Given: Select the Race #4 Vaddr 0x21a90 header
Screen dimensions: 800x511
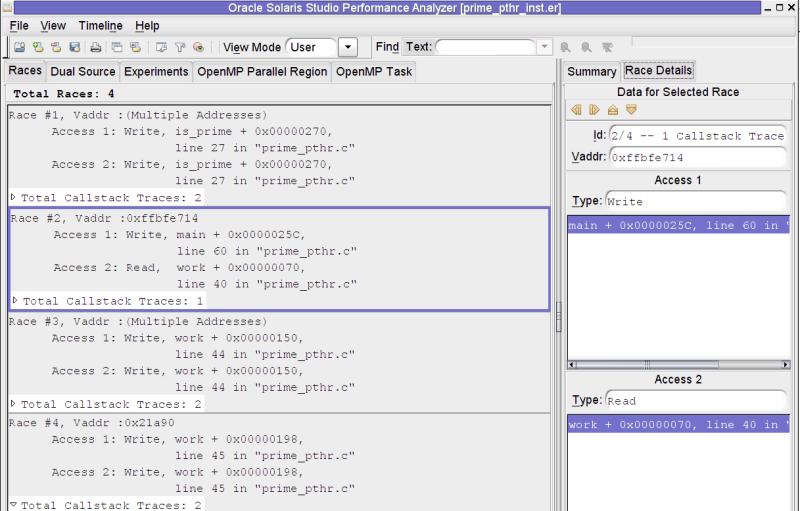Looking at the screenshot, I should 92,423.
